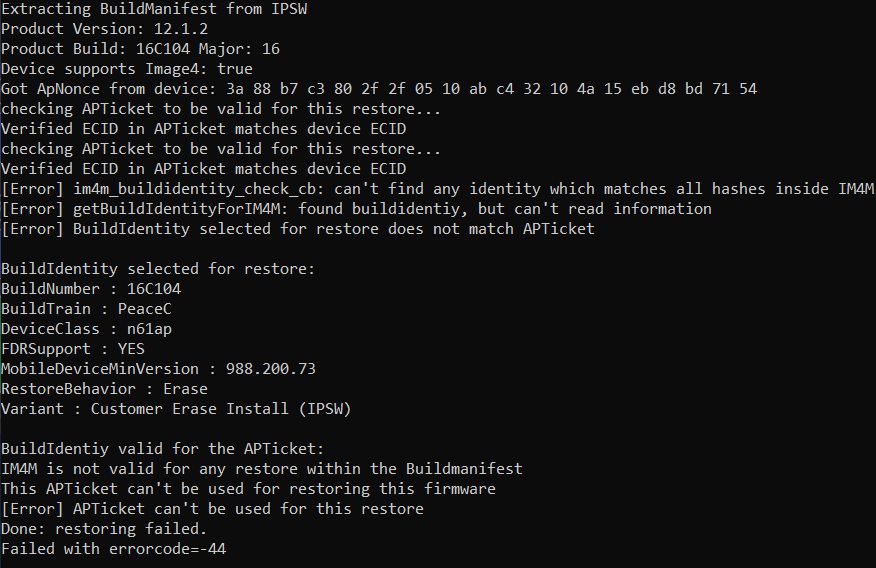Click the getBuildIdentityForIM4M error line
Viewport: 876px width, 568px height.
click(x=356, y=209)
